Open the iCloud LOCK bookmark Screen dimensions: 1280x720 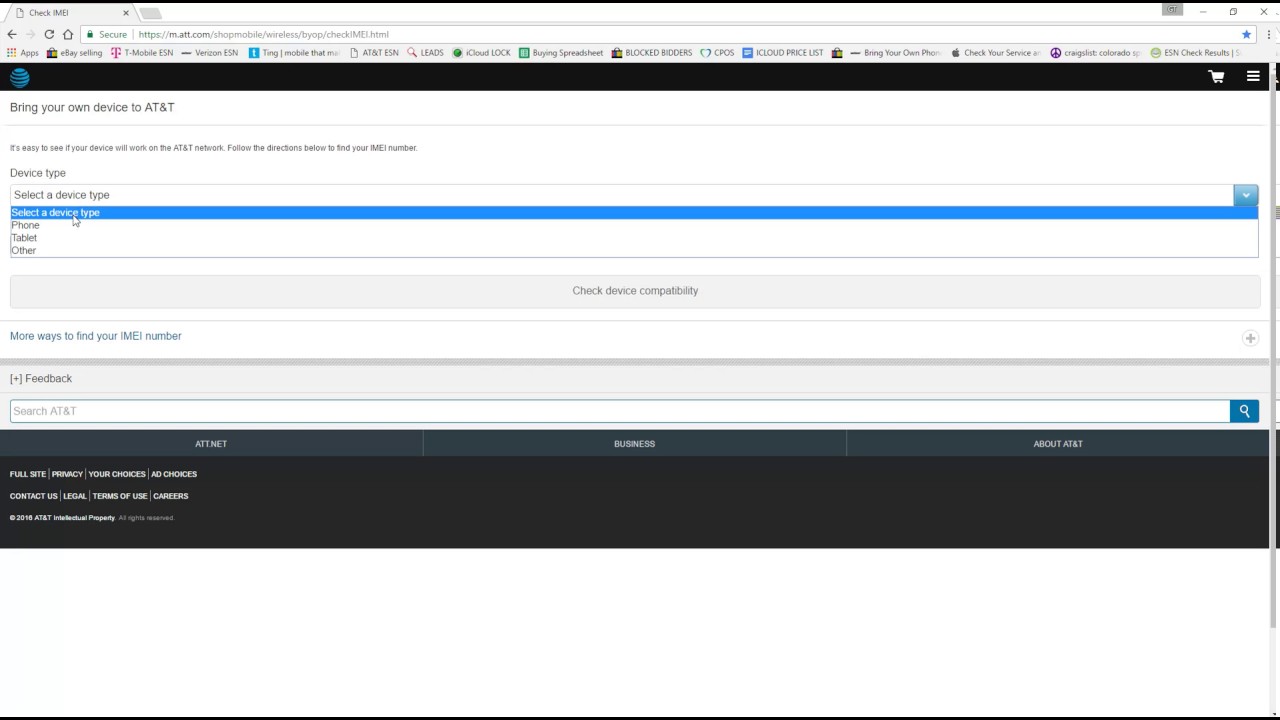(x=482, y=53)
